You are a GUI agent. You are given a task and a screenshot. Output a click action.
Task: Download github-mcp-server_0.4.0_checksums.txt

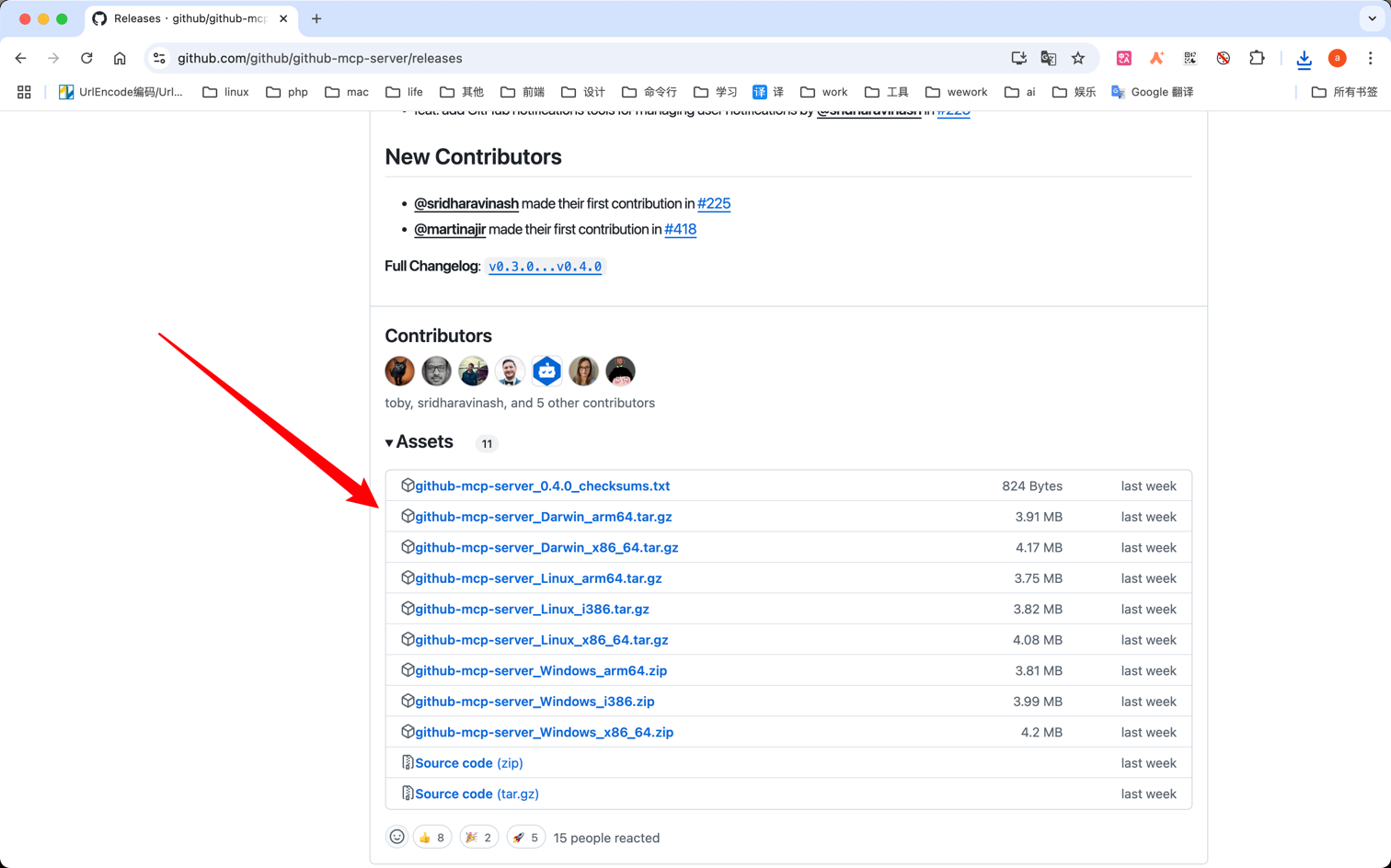pyautogui.click(x=543, y=485)
